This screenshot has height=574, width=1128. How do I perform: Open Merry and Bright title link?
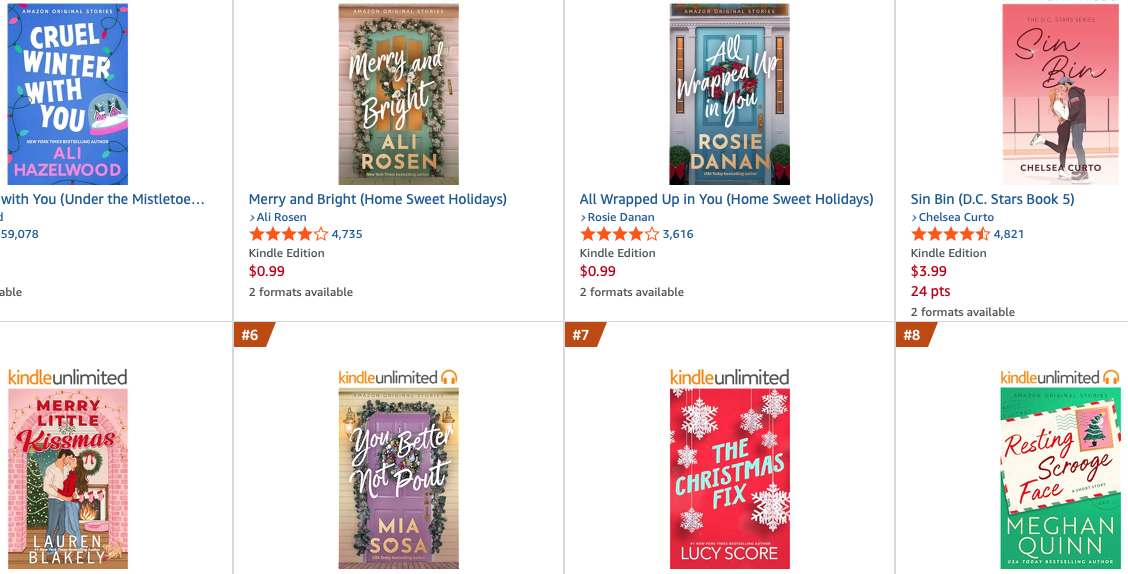(377, 199)
